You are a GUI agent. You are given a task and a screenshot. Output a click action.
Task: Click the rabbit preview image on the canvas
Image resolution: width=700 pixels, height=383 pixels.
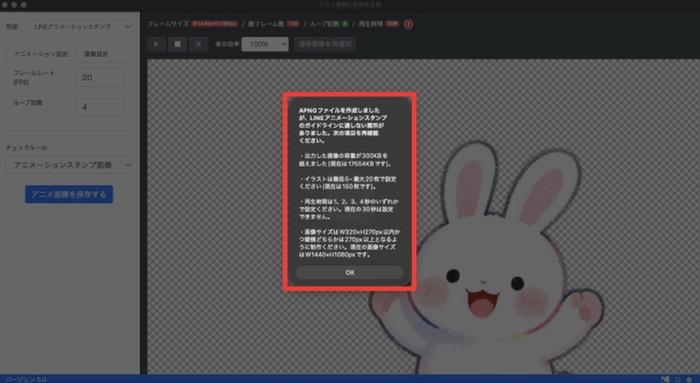(x=487, y=257)
